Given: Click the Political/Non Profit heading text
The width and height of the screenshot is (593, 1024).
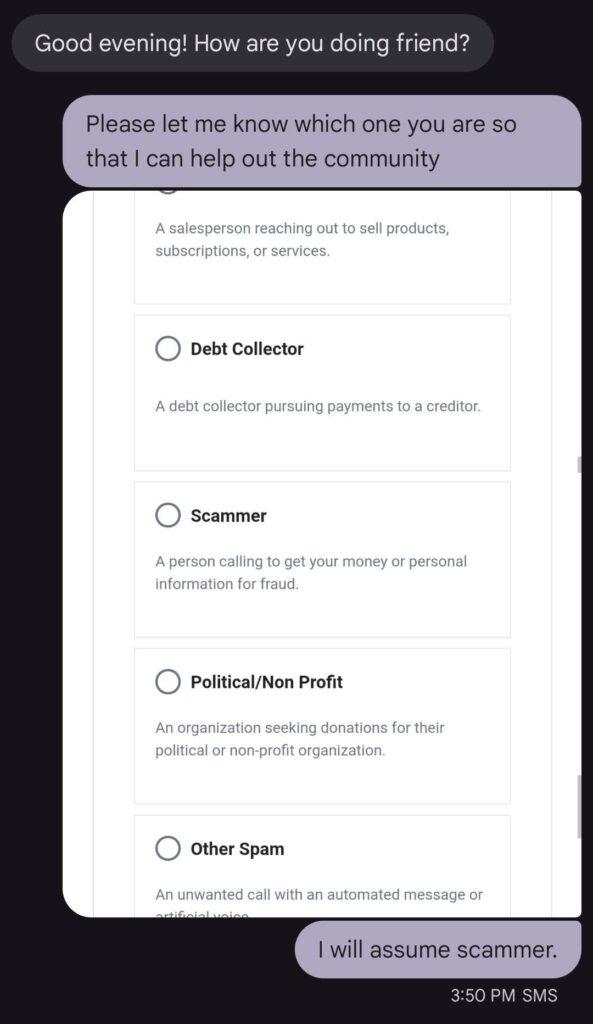Looking at the screenshot, I should tap(266, 682).
